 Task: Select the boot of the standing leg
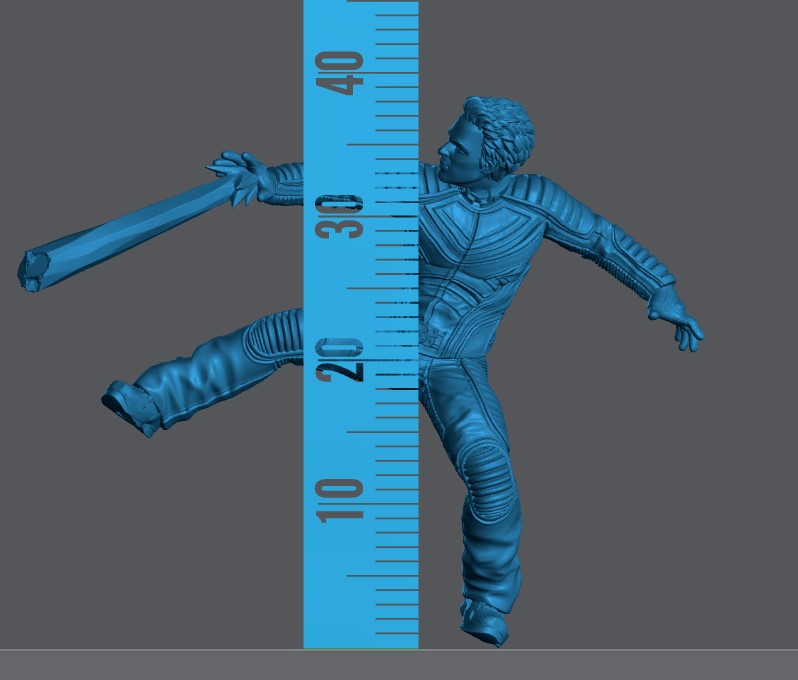click(487, 622)
